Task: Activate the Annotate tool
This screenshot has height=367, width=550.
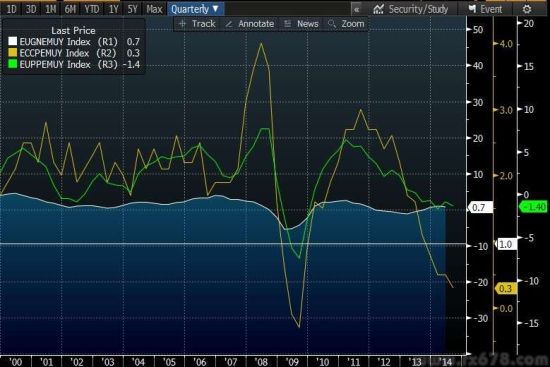Action: point(250,24)
